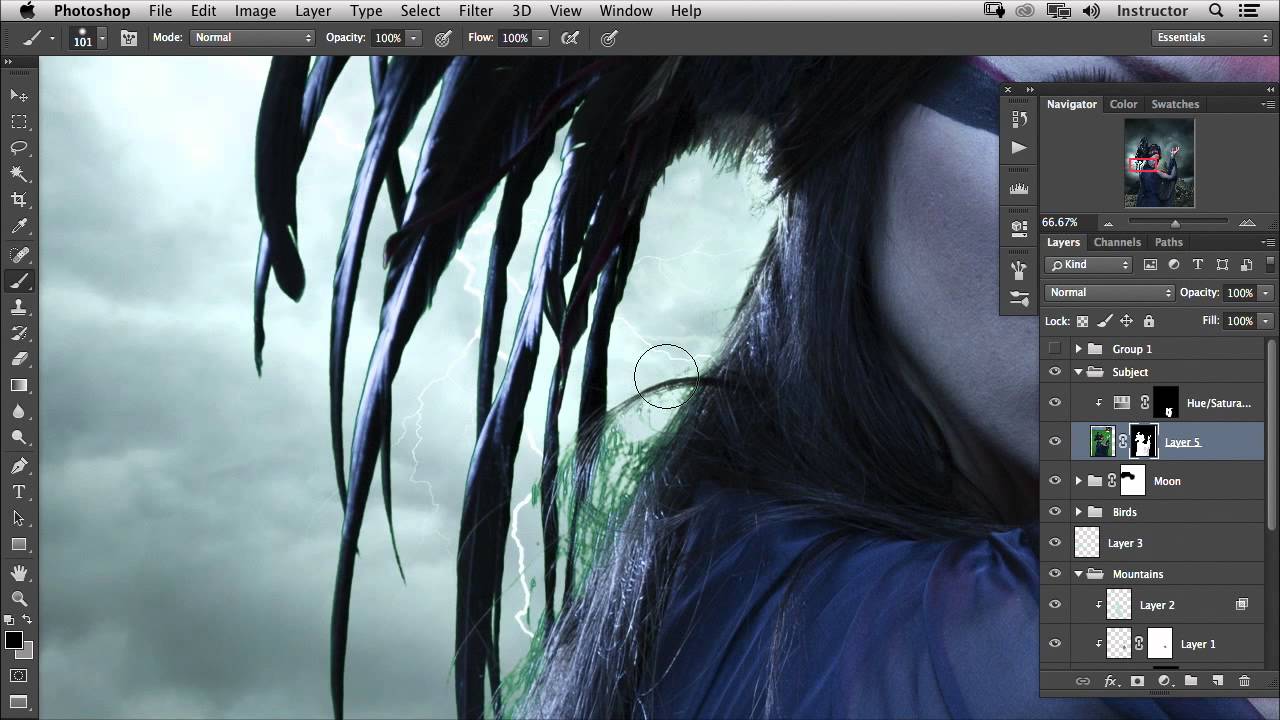Open the brush Mode dropdown
The height and width of the screenshot is (720, 1280).
pos(252,38)
